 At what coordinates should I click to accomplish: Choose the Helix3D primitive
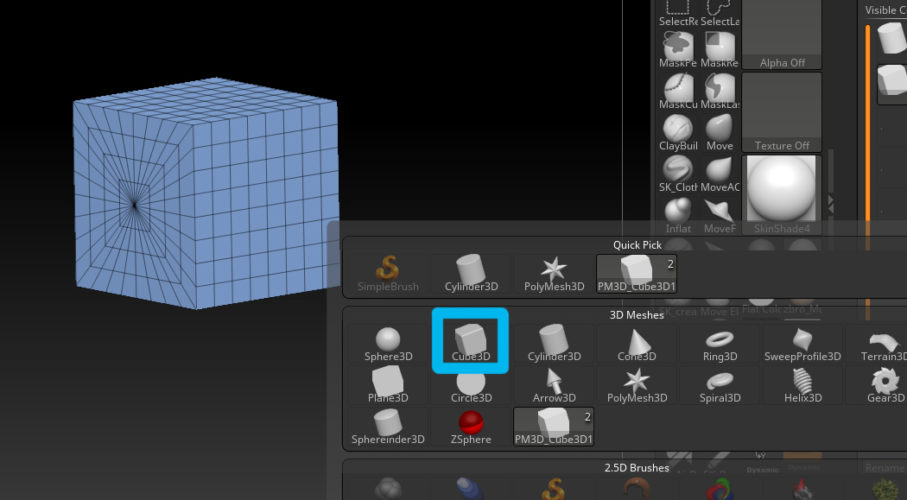coord(802,385)
